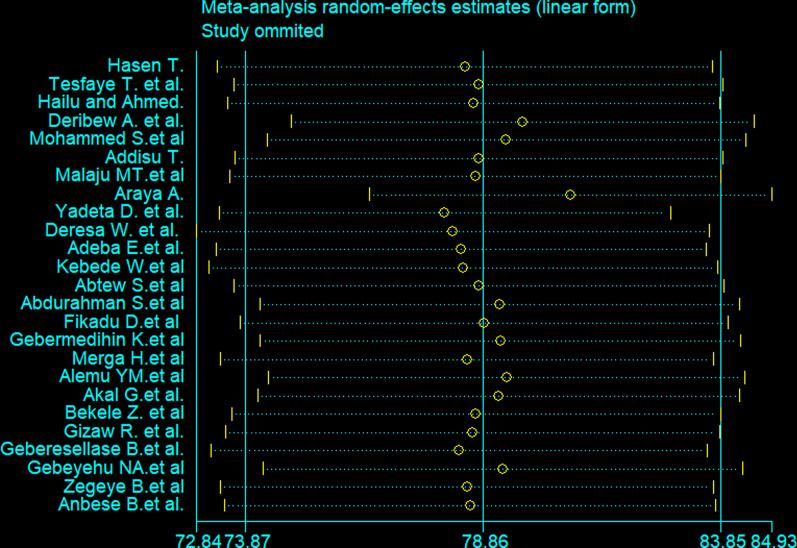Click the lower limit tick on Mohammed S. row
This screenshot has width=797, height=548.
coord(267,139)
